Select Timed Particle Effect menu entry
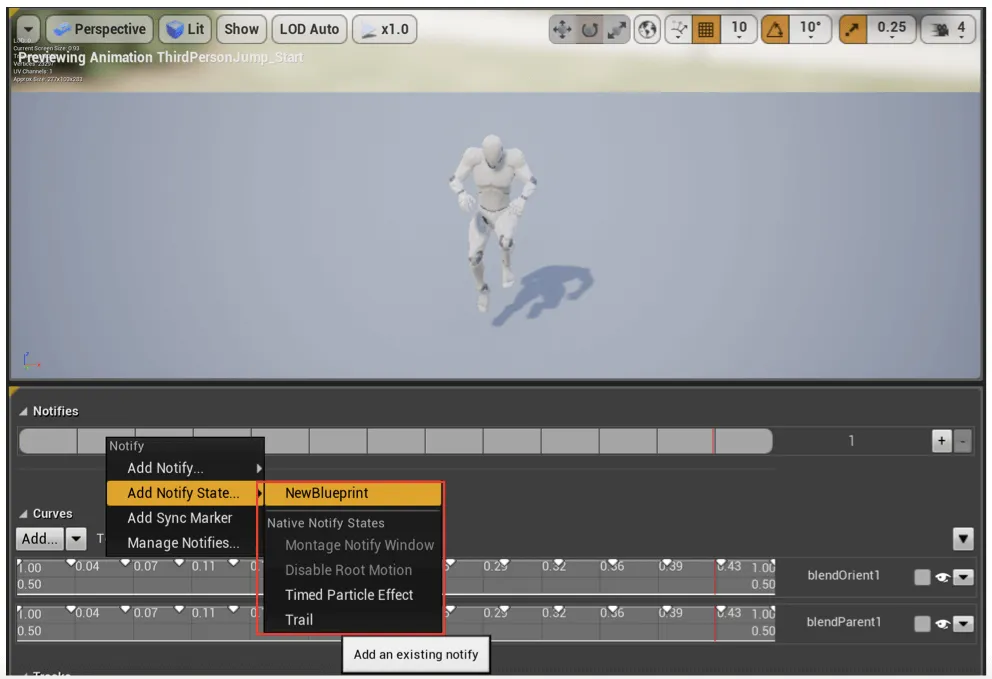Screen dimensions: 992x679 coord(349,595)
